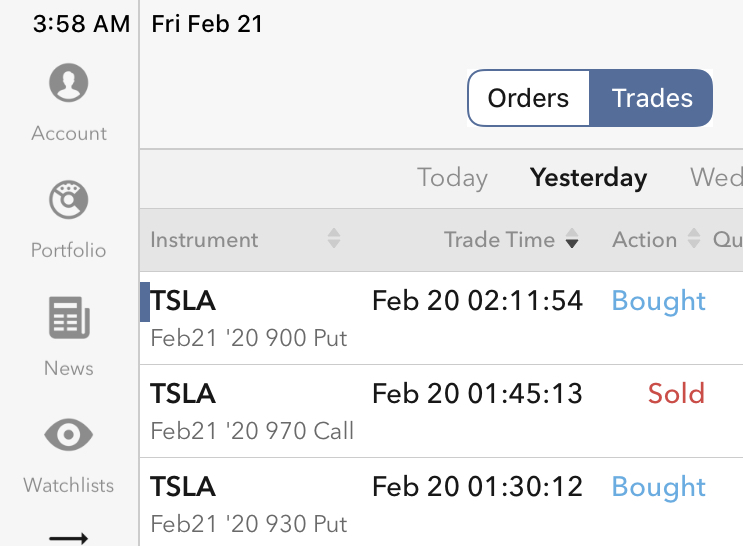Open the Portfolio gauge icon
The height and width of the screenshot is (546, 743).
pyautogui.click(x=68, y=200)
